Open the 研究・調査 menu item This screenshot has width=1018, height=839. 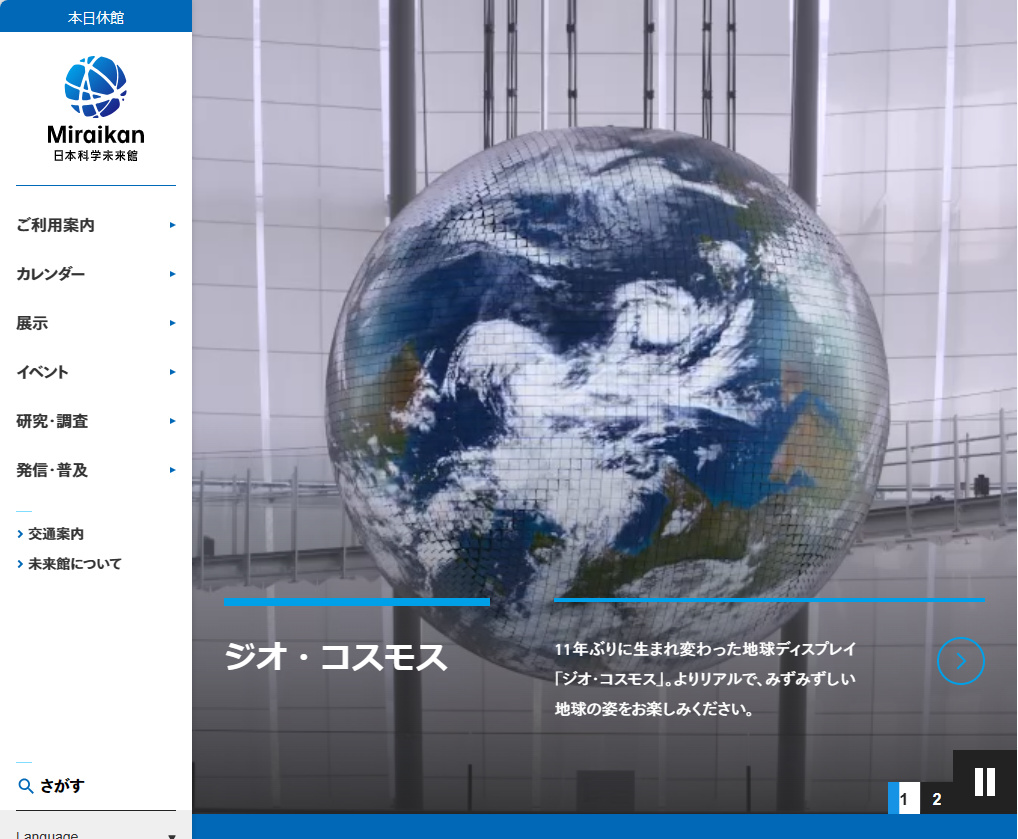pyautogui.click(x=52, y=422)
